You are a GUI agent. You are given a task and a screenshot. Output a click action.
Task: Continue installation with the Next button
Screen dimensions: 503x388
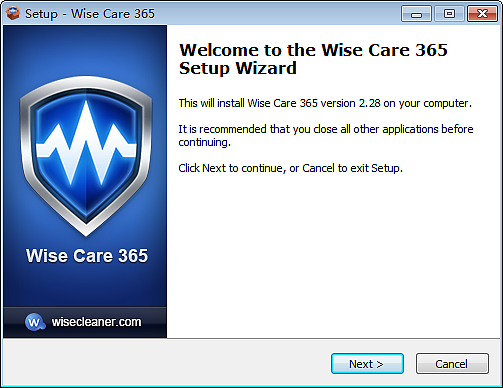pos(367,364)
